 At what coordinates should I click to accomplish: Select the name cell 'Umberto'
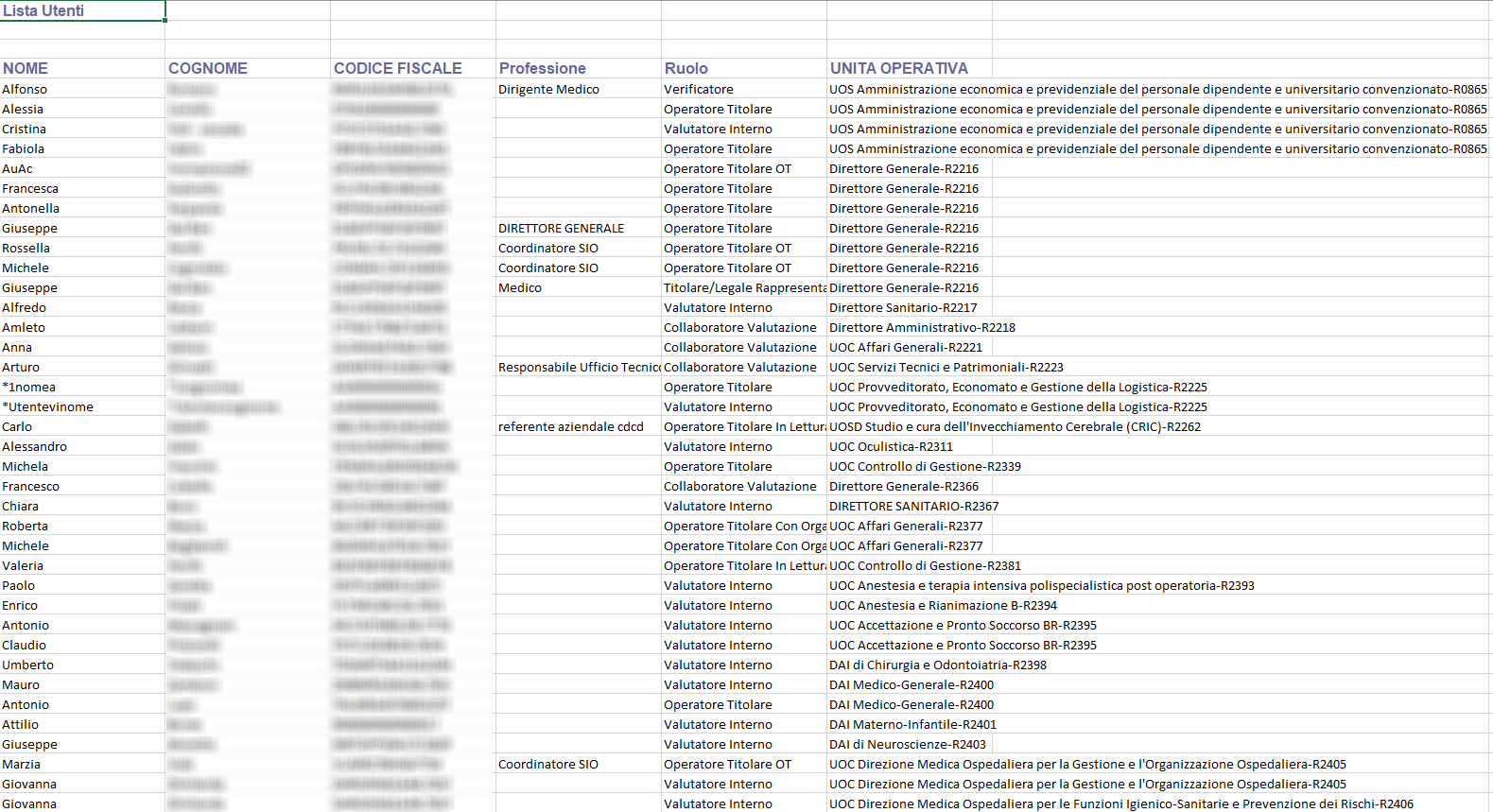tap(82, 665)
